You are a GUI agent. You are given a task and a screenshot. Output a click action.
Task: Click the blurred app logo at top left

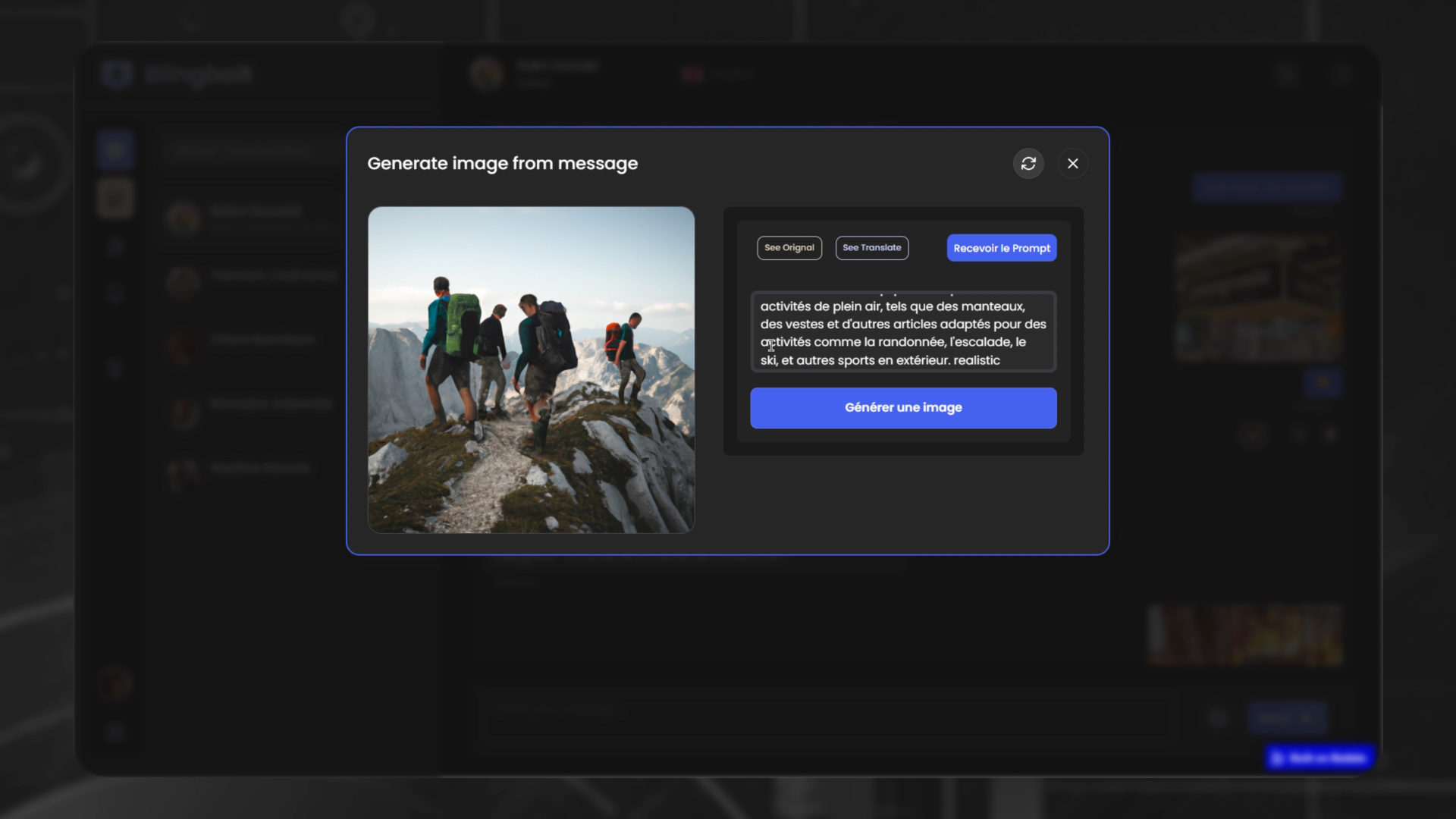coord(118,74)
